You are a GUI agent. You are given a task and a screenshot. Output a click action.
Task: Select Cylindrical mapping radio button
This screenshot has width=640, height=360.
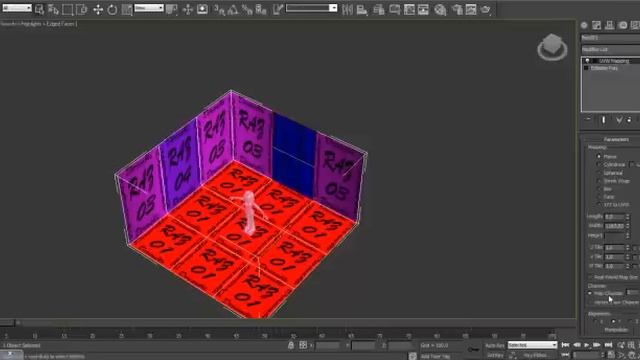(x=599, y=164)
